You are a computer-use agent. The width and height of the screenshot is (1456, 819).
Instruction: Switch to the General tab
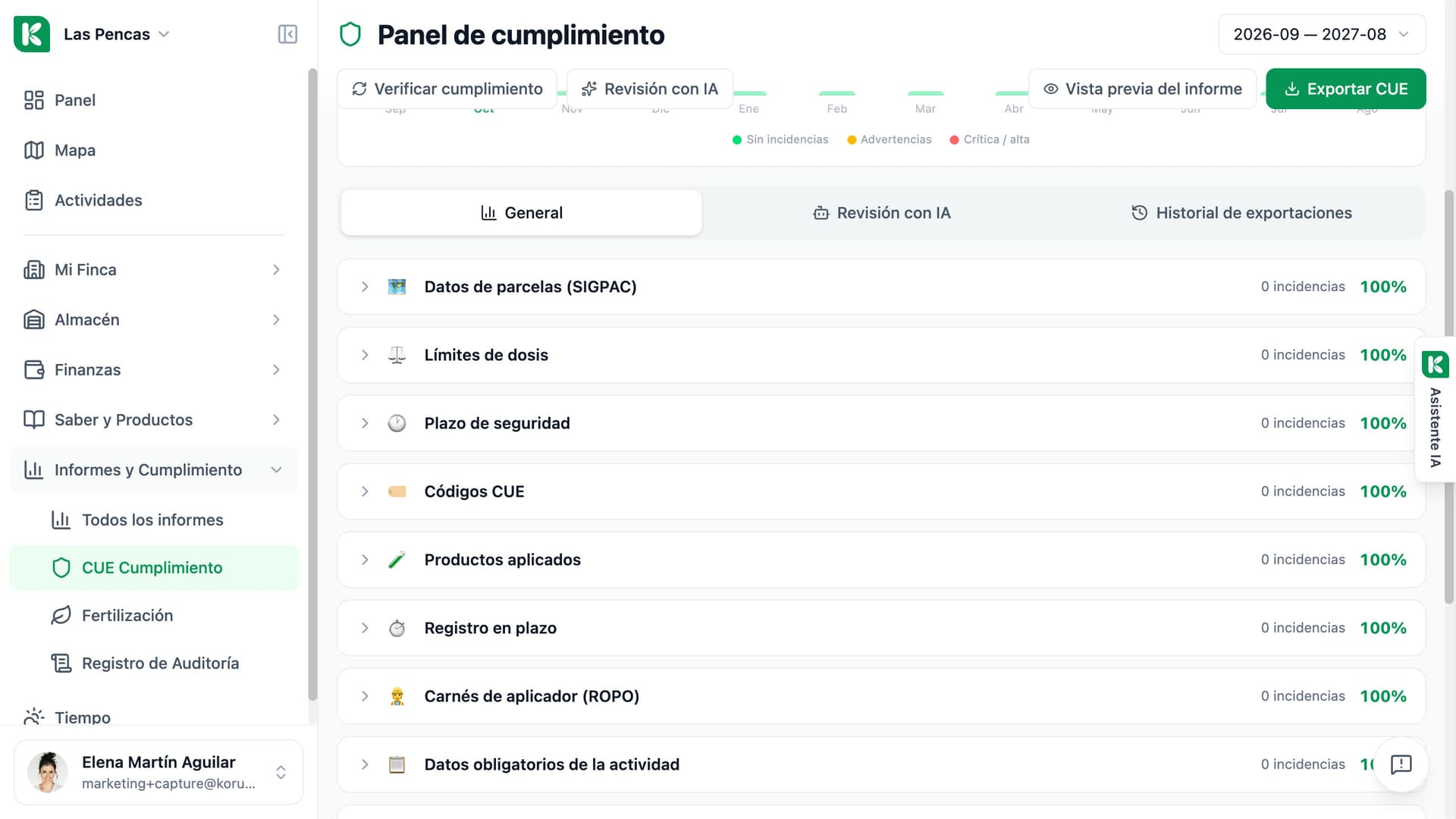pos(522,213)
